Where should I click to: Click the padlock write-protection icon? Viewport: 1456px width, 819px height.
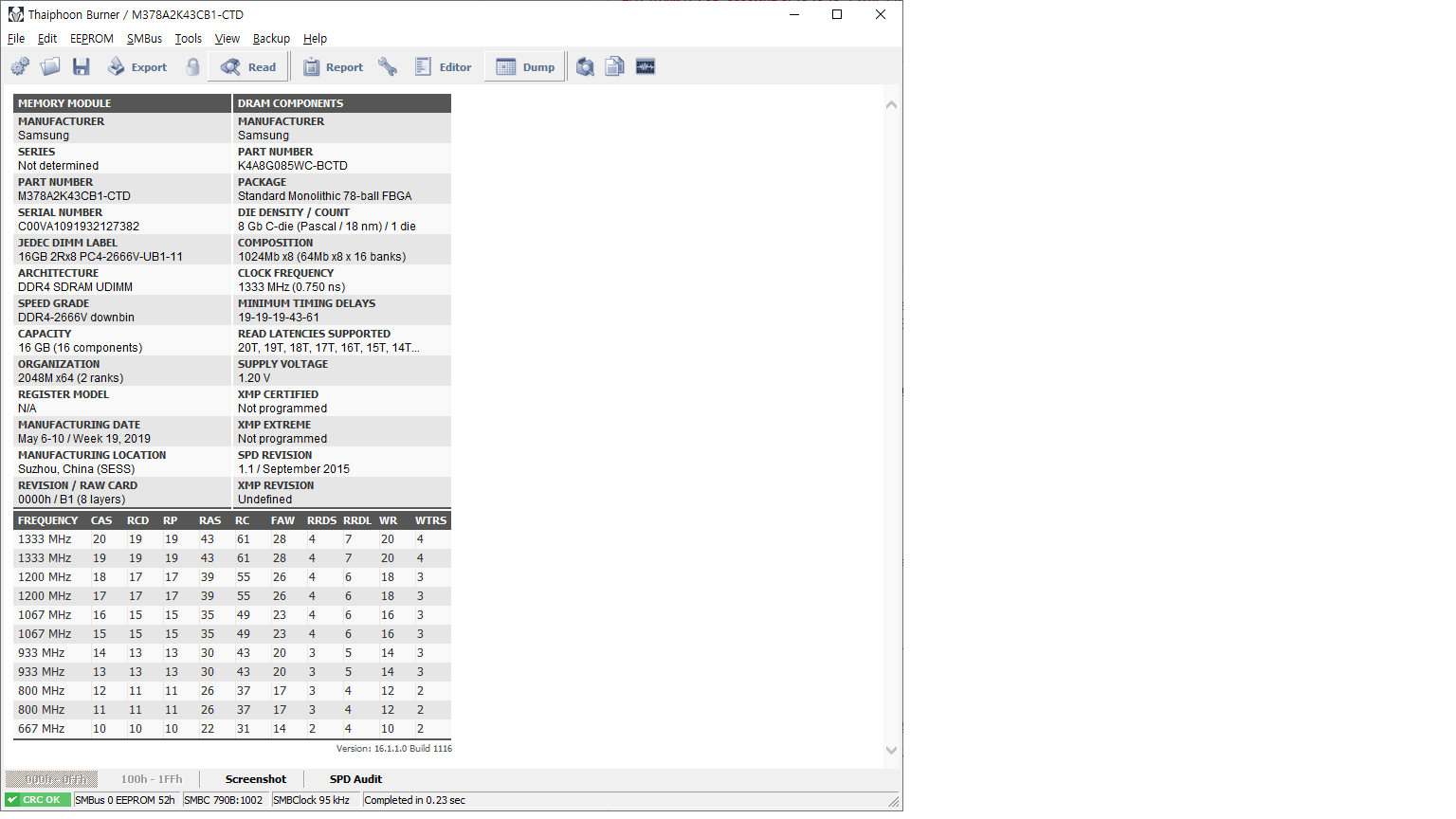click(193, 66)
